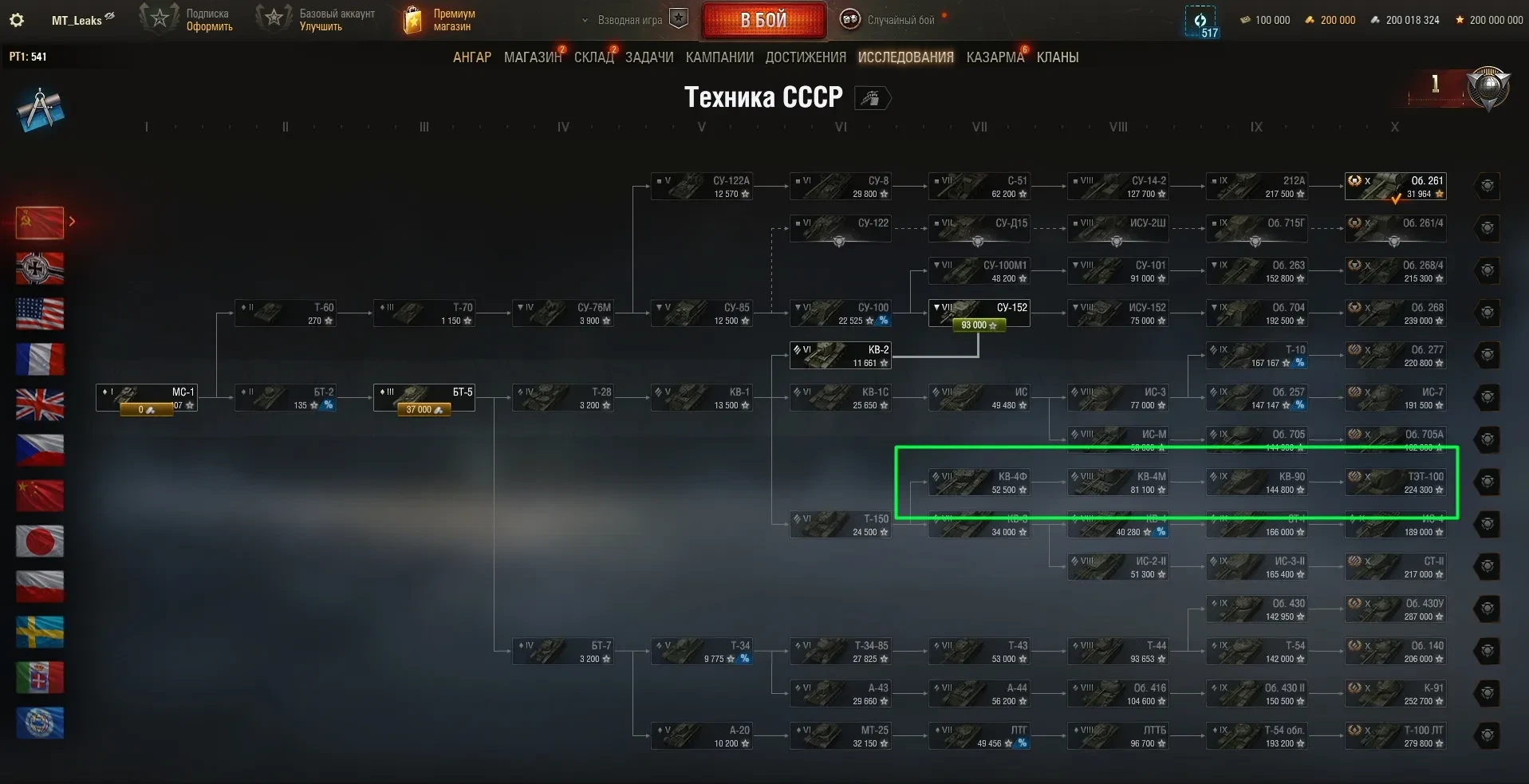Click the Оформить subscription link

click(x=210, y=26)
